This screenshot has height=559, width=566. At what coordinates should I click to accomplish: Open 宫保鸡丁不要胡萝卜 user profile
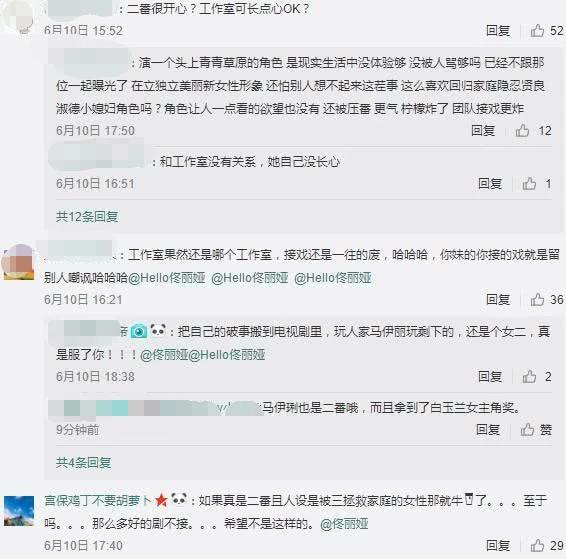(x=97, y=501)
